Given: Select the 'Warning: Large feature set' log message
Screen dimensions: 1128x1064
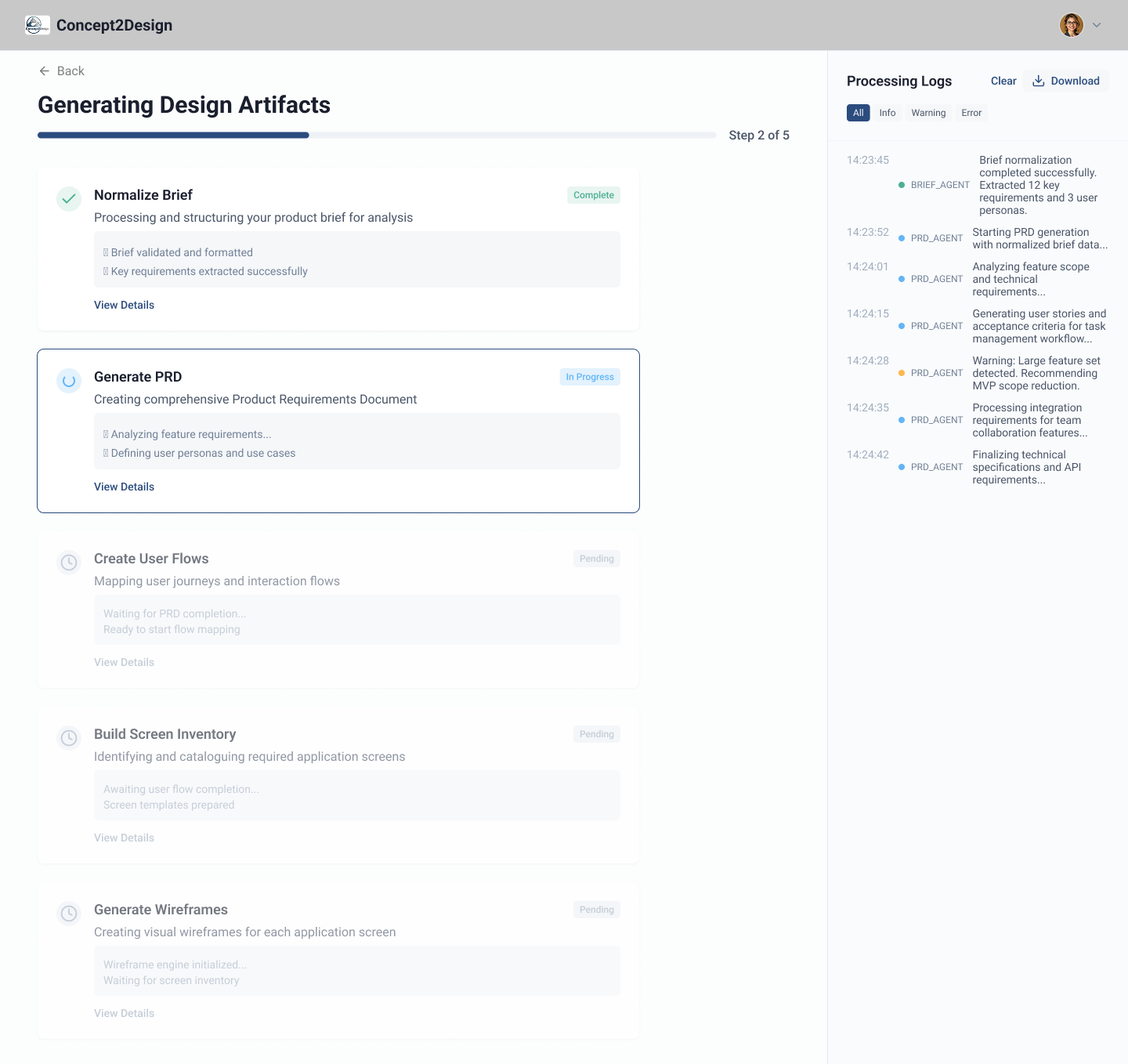Looking at the screenshot, I should (x=1036, y=373).
